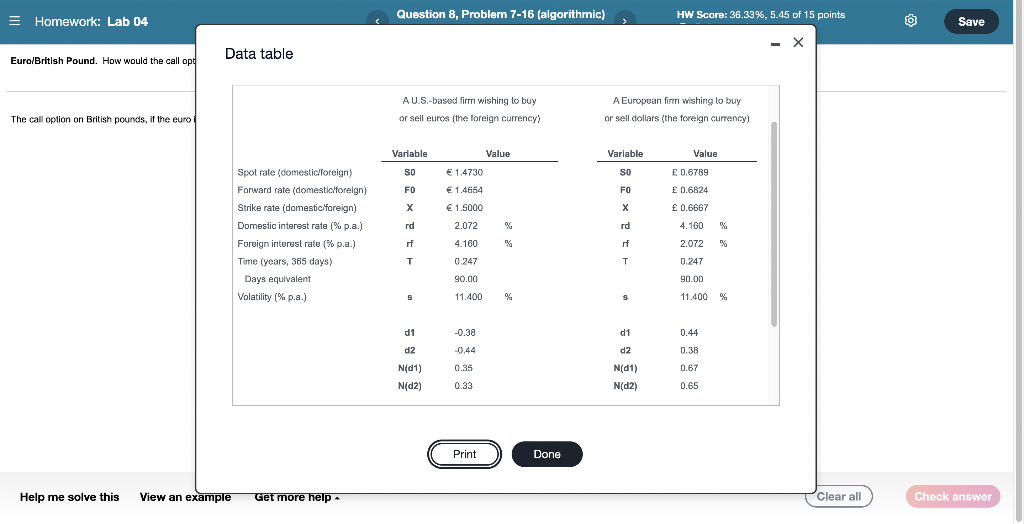Select the pound spot rate £ 0.6789
Image resolution: width=1024 pixels, height=524 pixels.
(x=690, y=172)
